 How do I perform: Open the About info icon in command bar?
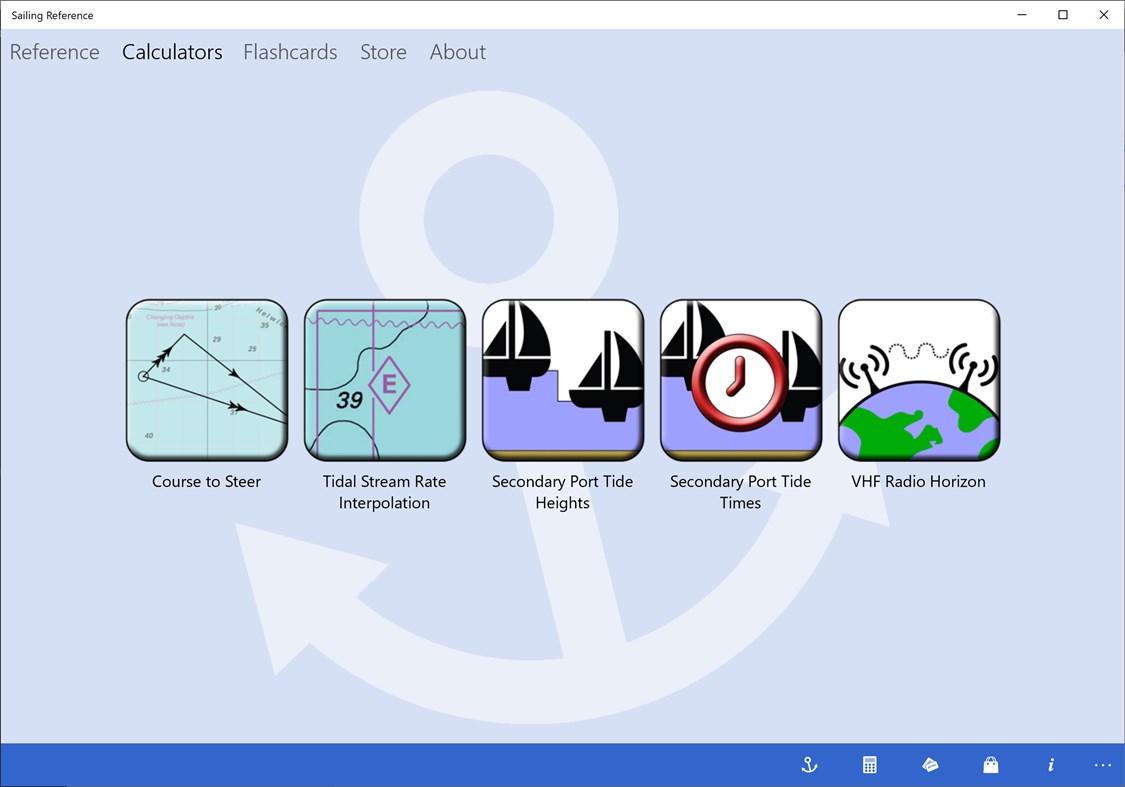click(1050, 764)
